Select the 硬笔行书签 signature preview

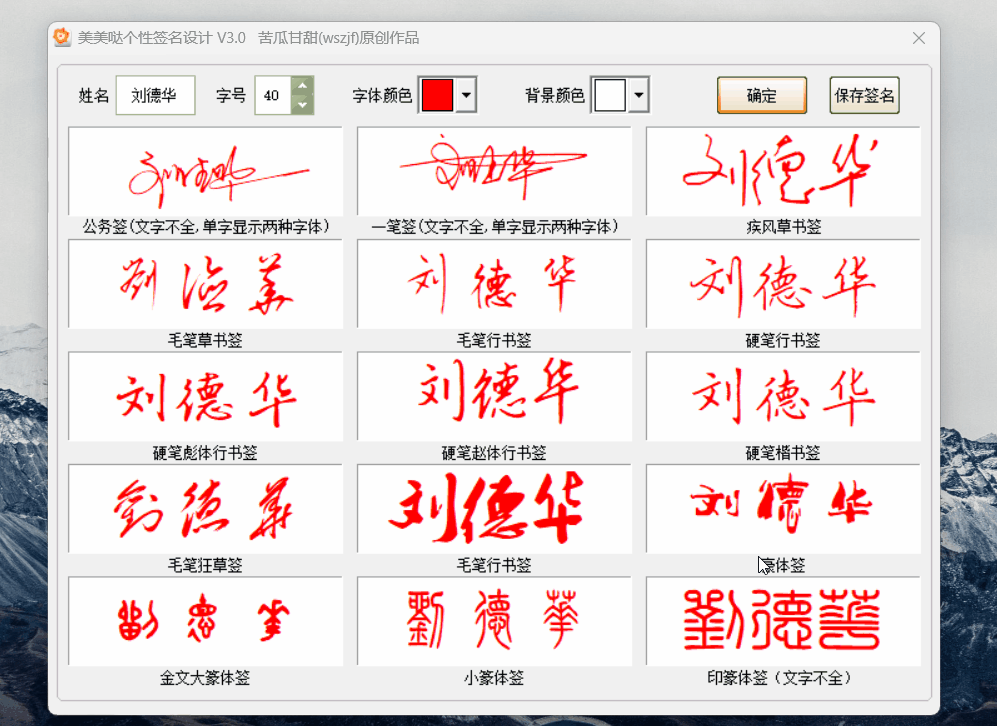click(x=783, y=284)
